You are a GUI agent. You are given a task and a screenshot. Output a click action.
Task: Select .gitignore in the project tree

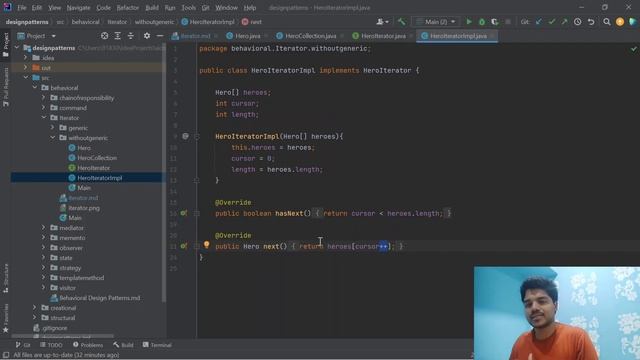pyautogui.click(x=55, y=328)
